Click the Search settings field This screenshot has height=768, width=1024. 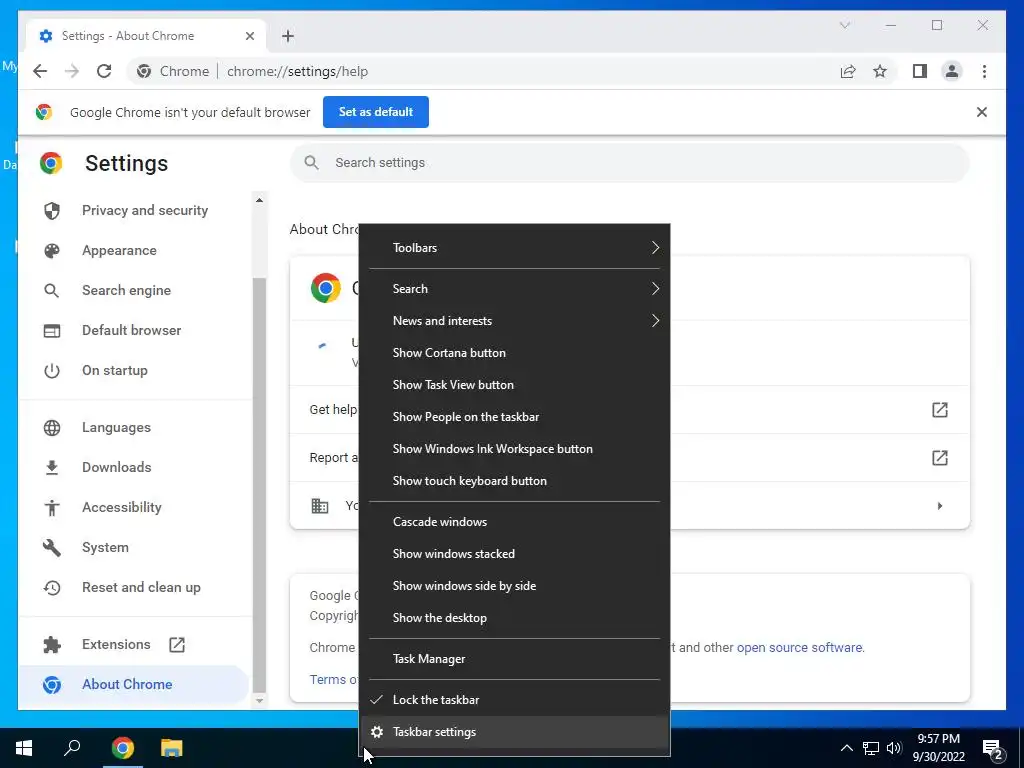(630, 163)
